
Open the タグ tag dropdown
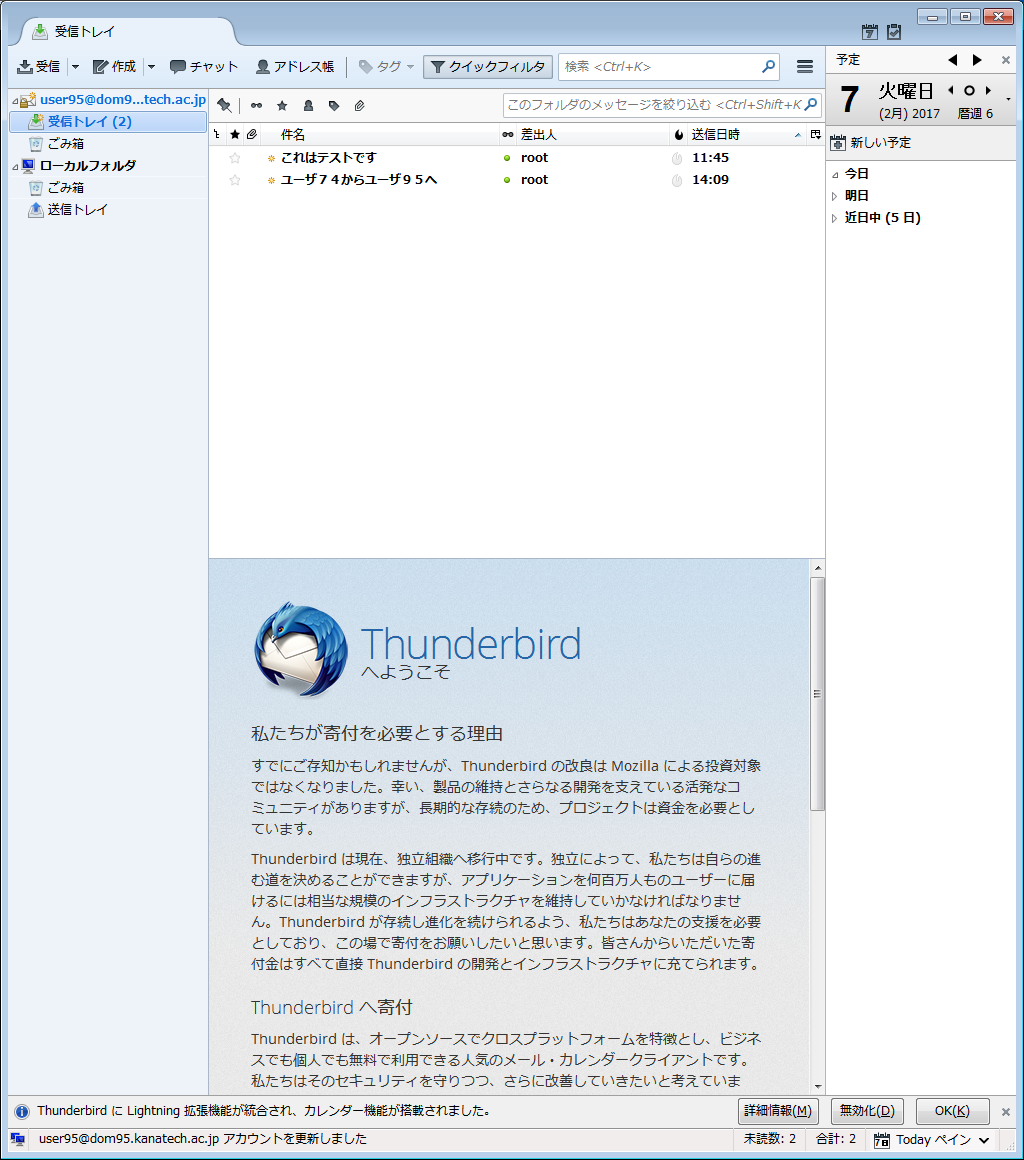386,67
